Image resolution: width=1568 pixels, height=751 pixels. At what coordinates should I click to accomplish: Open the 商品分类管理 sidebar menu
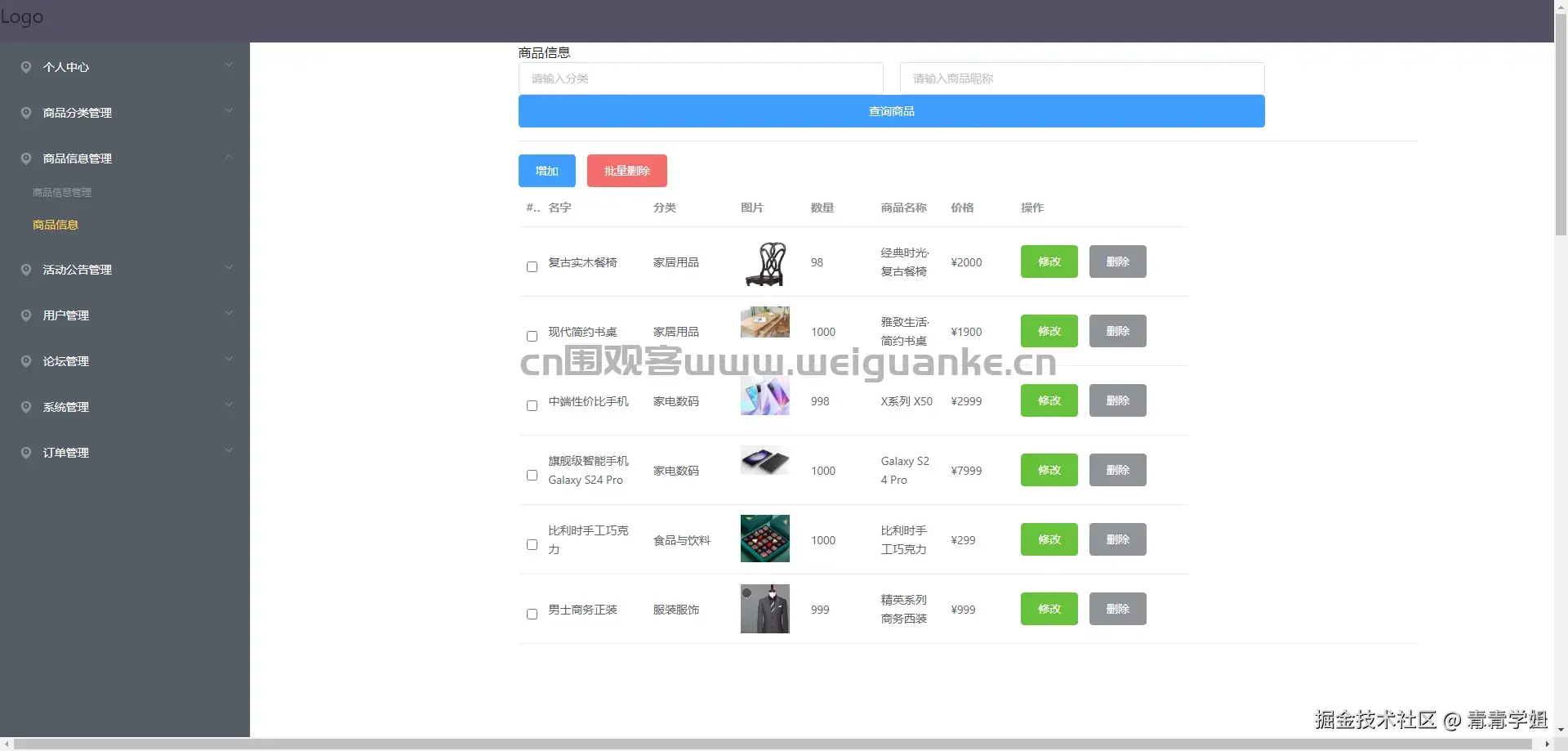tap(125, 113)
